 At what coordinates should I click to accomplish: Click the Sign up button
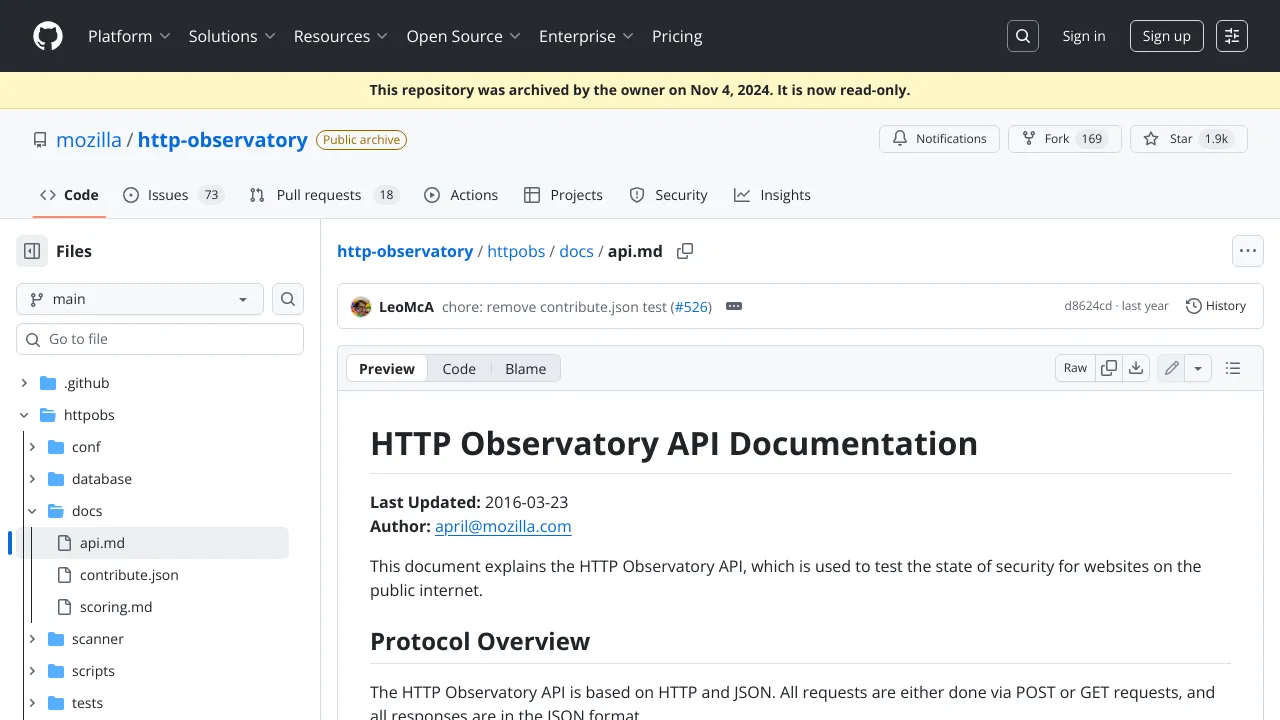tap(1167, 36)
